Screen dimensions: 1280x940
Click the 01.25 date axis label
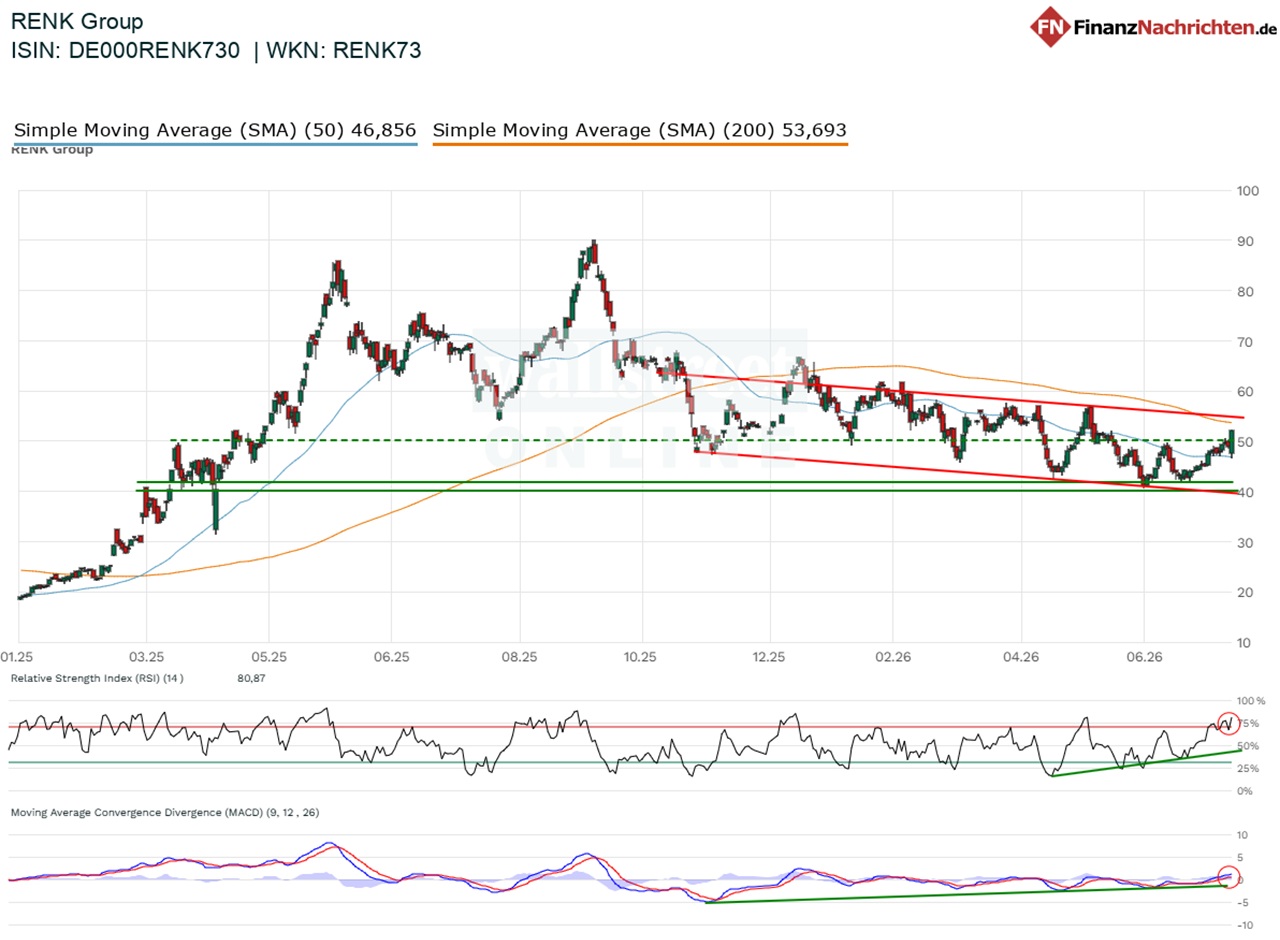18,657
